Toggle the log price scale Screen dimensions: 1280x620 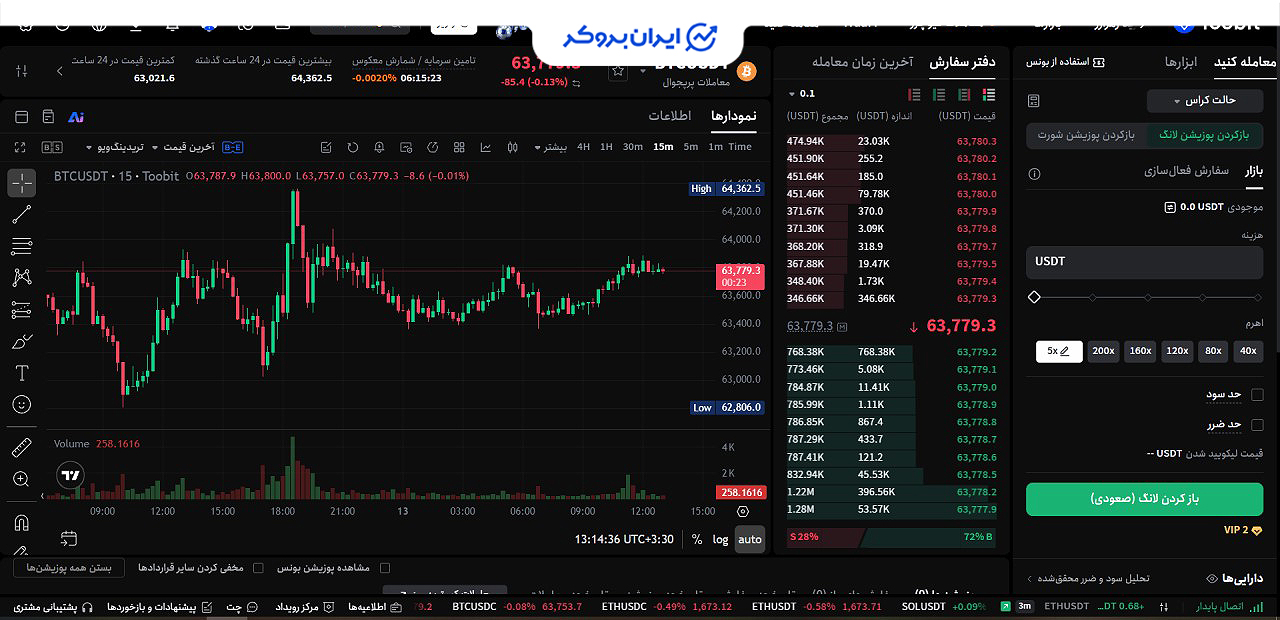tap(721, 539)
